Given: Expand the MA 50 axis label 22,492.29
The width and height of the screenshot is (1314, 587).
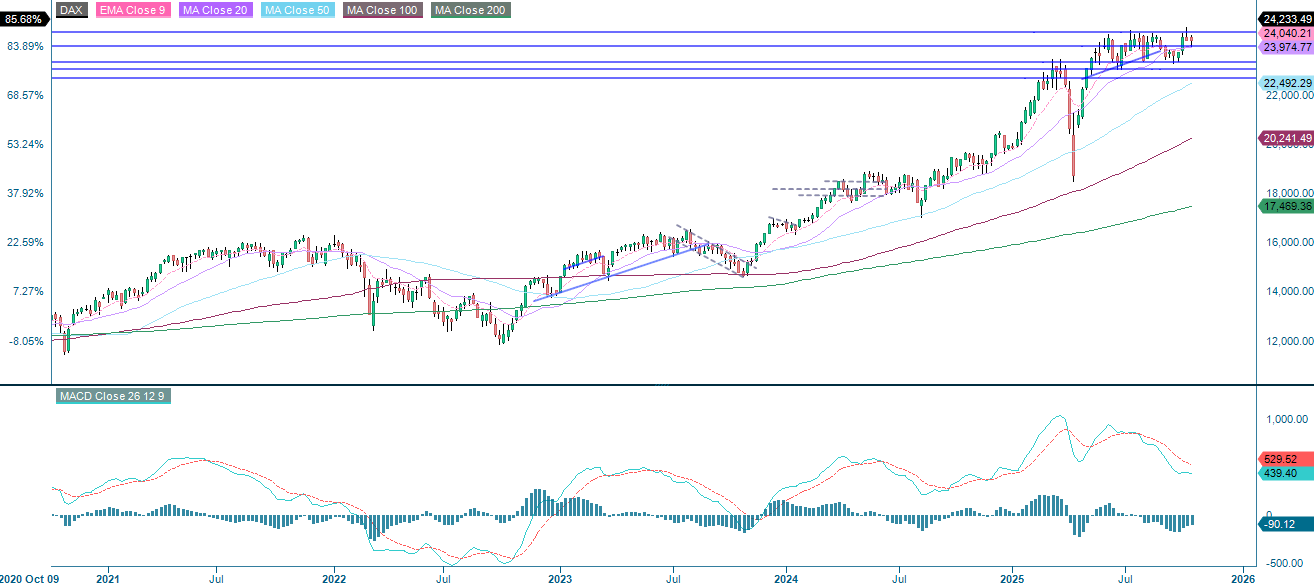Looking at the screenshot, I should 1287,81.
